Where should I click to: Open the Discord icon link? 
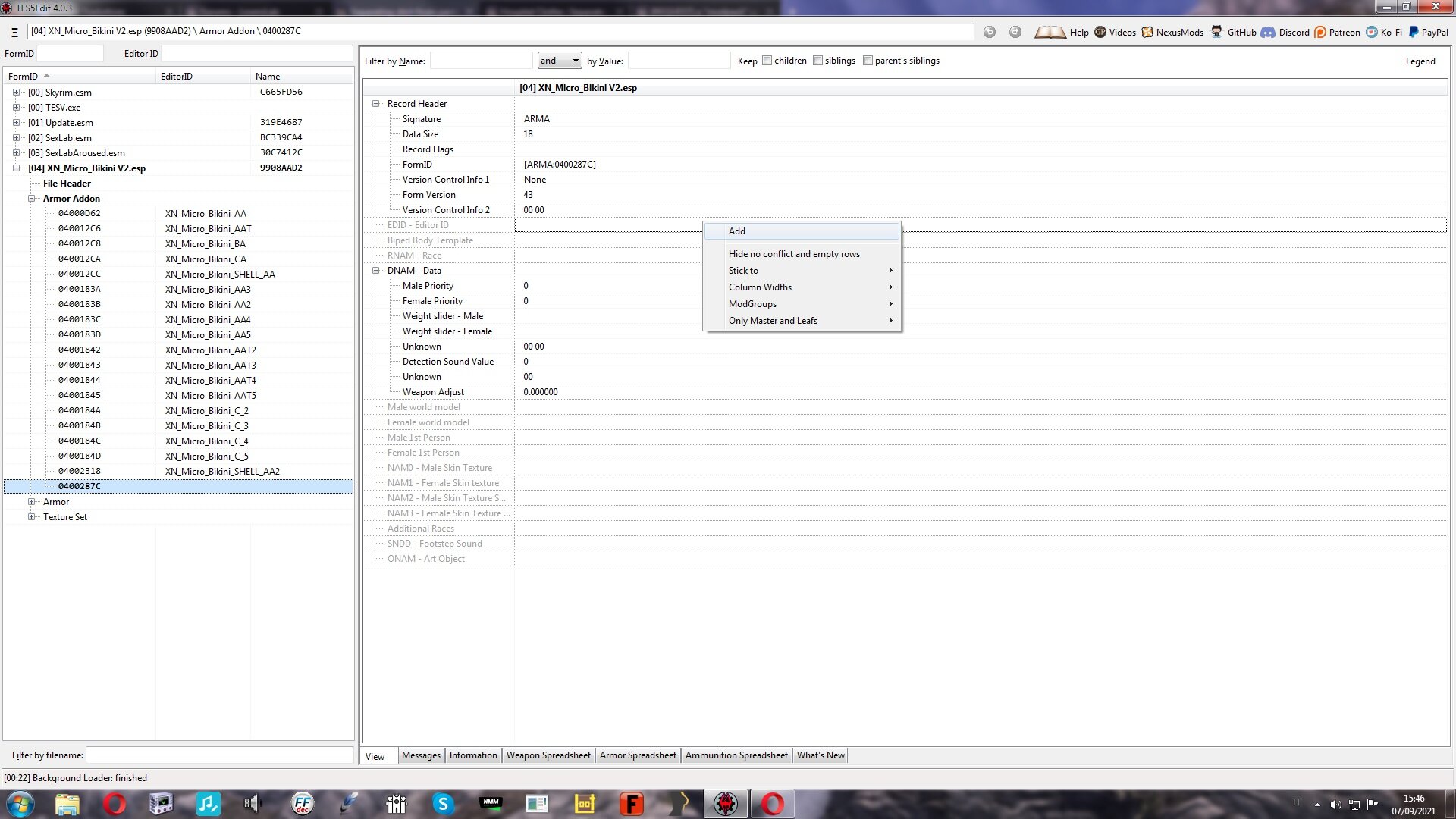click(1268, 32)
